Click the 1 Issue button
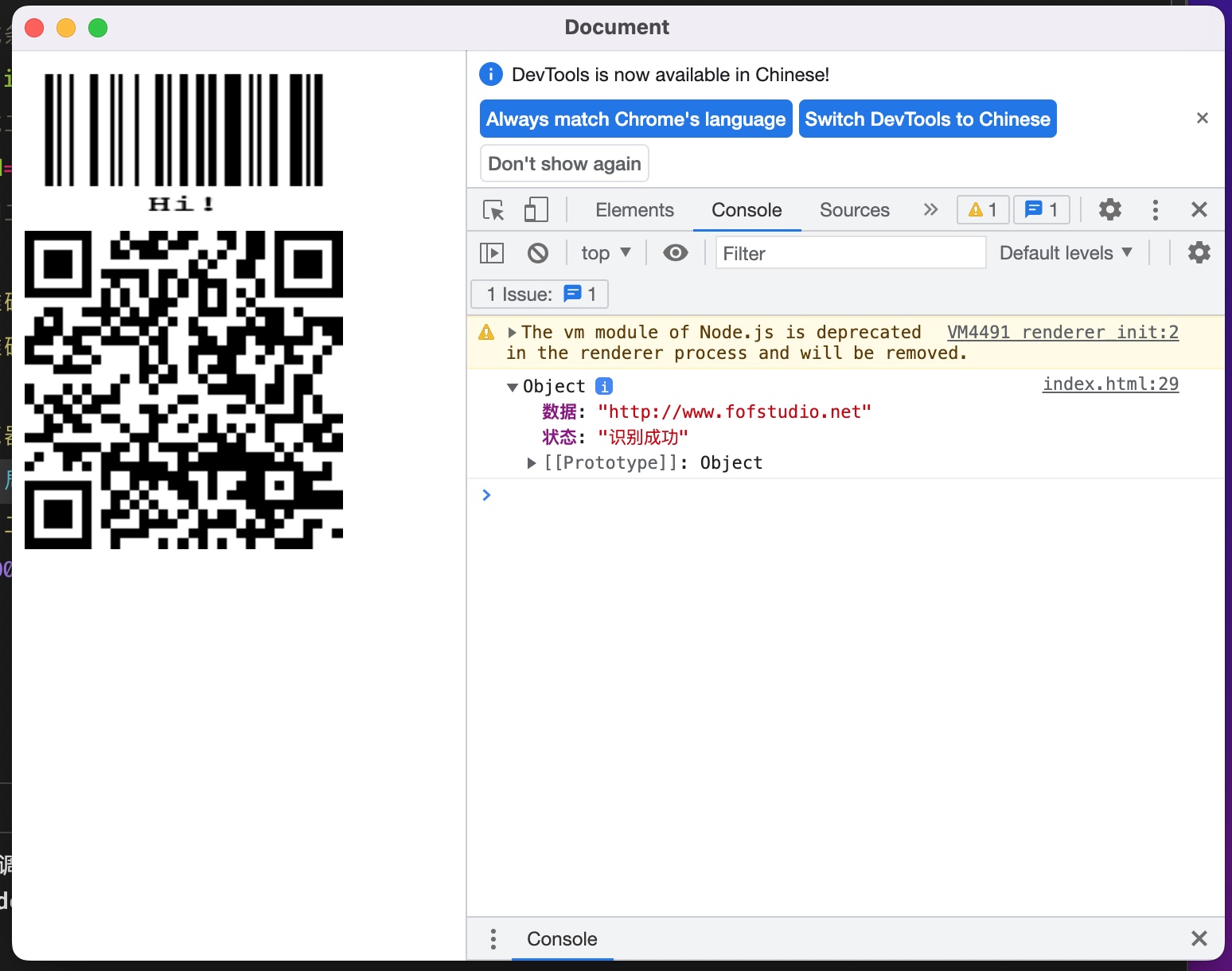 540,294
